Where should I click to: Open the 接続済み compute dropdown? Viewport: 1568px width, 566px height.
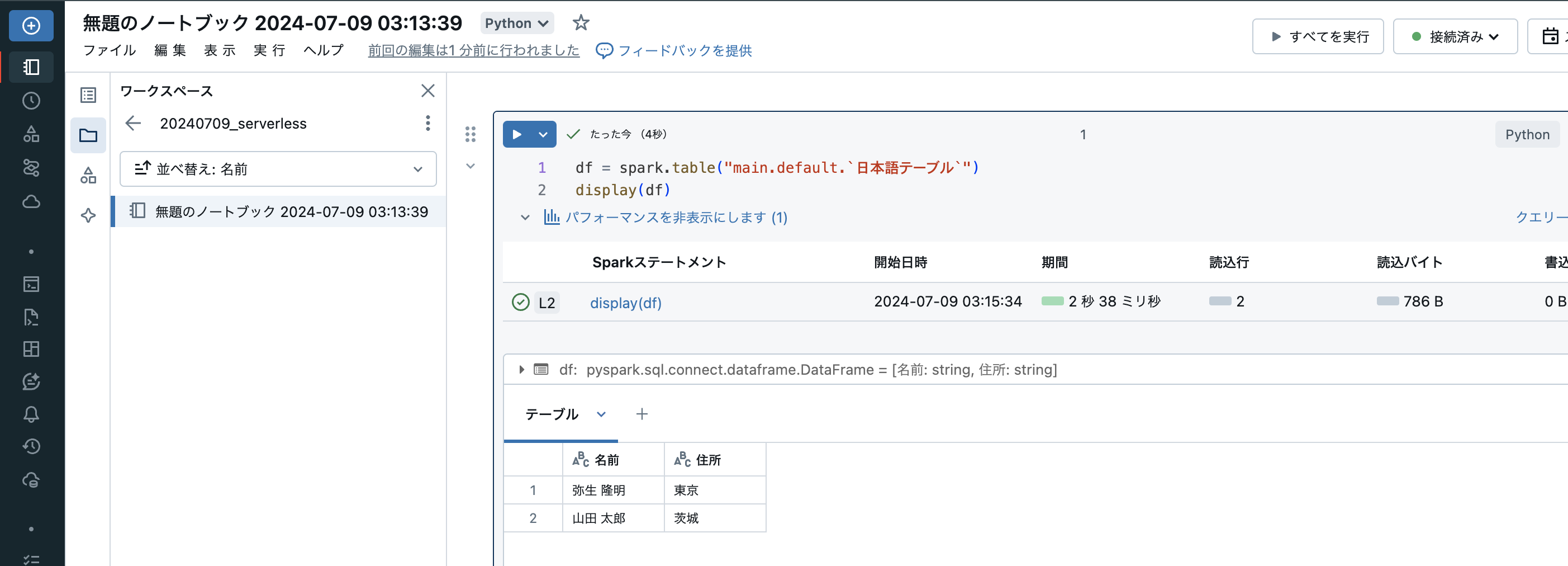pyautogui.click(x=1455, y=36)
